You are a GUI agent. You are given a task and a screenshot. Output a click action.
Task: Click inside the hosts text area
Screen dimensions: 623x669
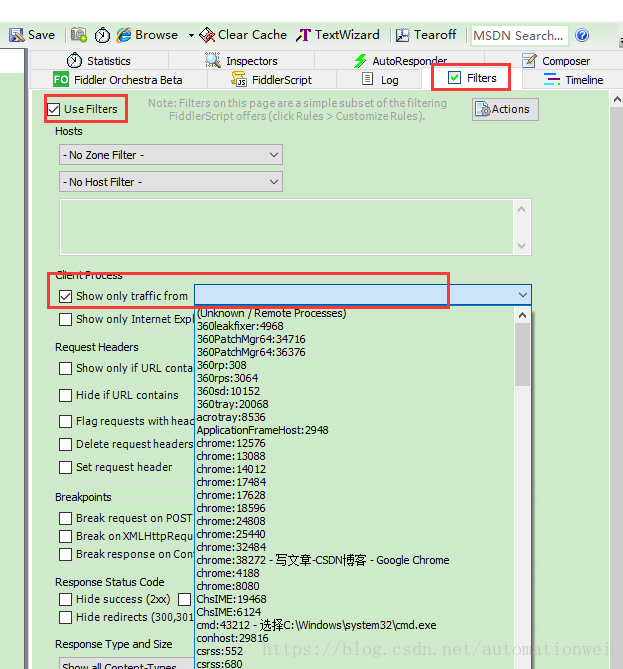tap(286, 227)
